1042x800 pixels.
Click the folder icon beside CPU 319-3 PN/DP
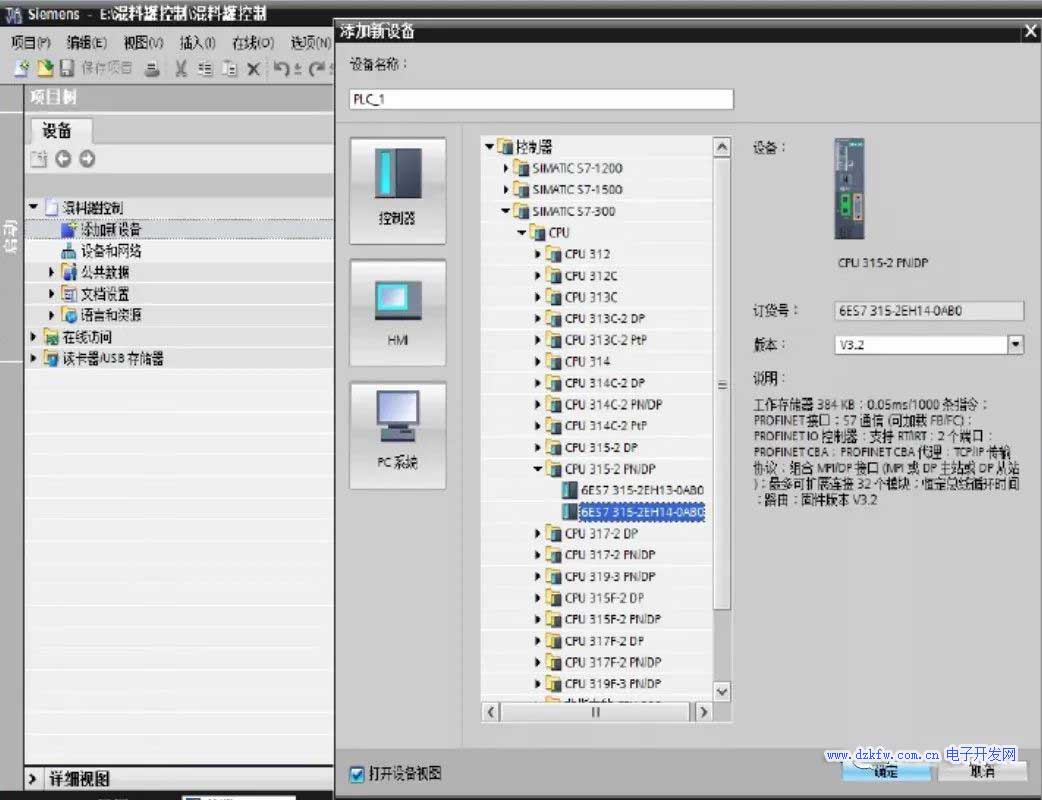tap(554, 576)
